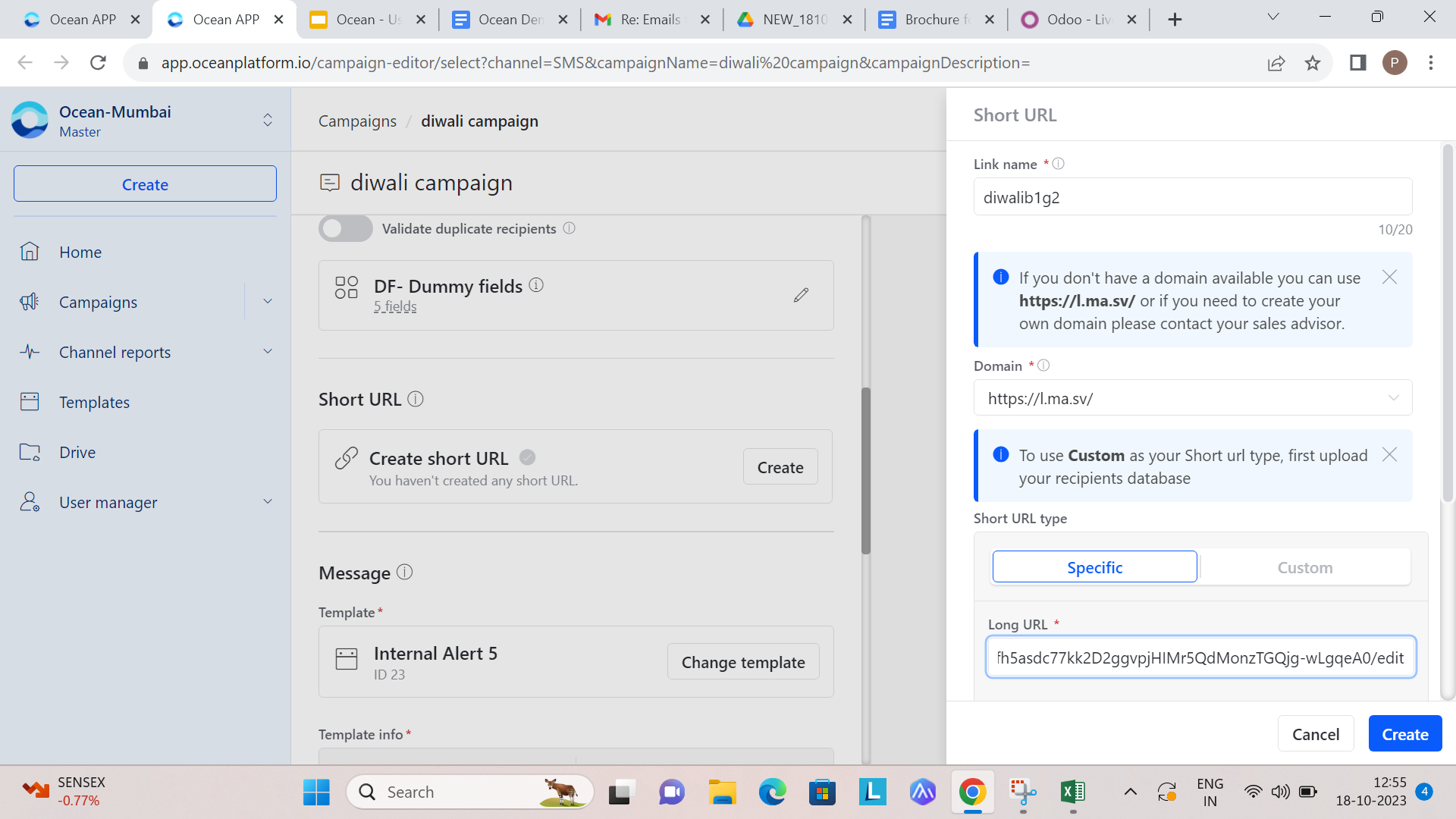
Task: Click blue Create button in Short URL panel
Action: click(1405, 734)
